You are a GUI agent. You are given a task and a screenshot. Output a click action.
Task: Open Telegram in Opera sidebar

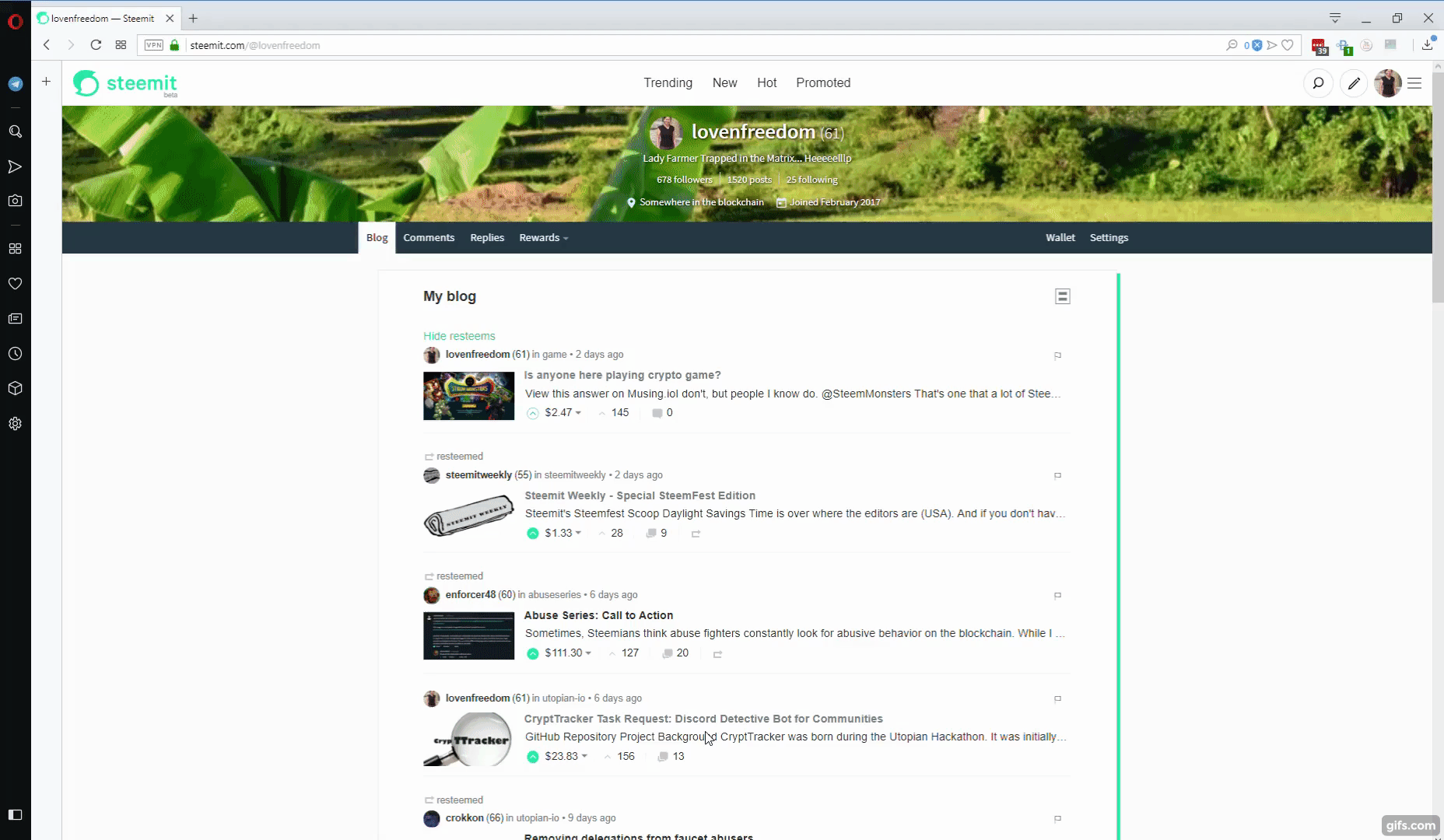(16, 84)
